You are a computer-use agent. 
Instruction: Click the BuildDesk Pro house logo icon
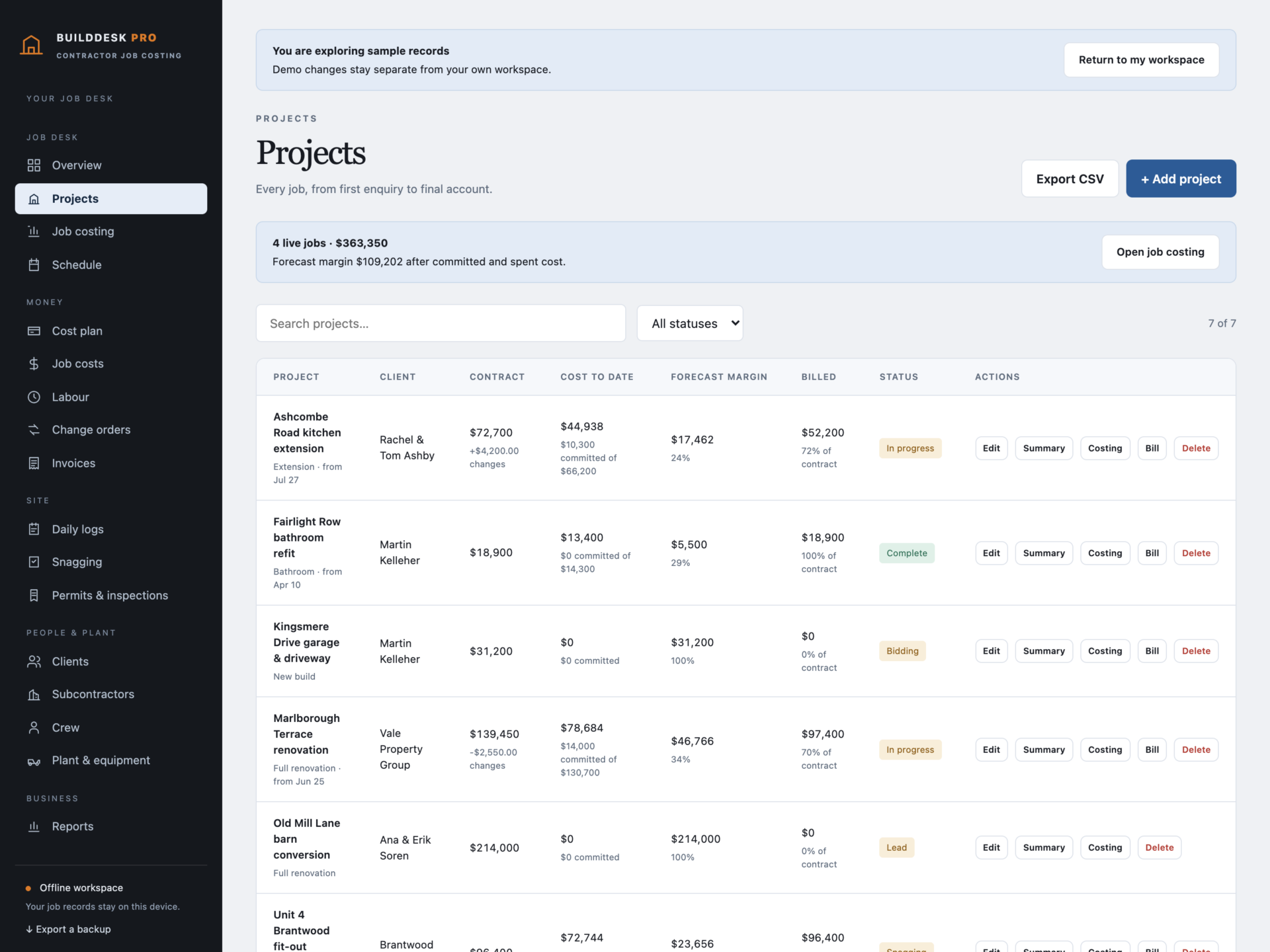pyautogui.click(x=31, y=45)
